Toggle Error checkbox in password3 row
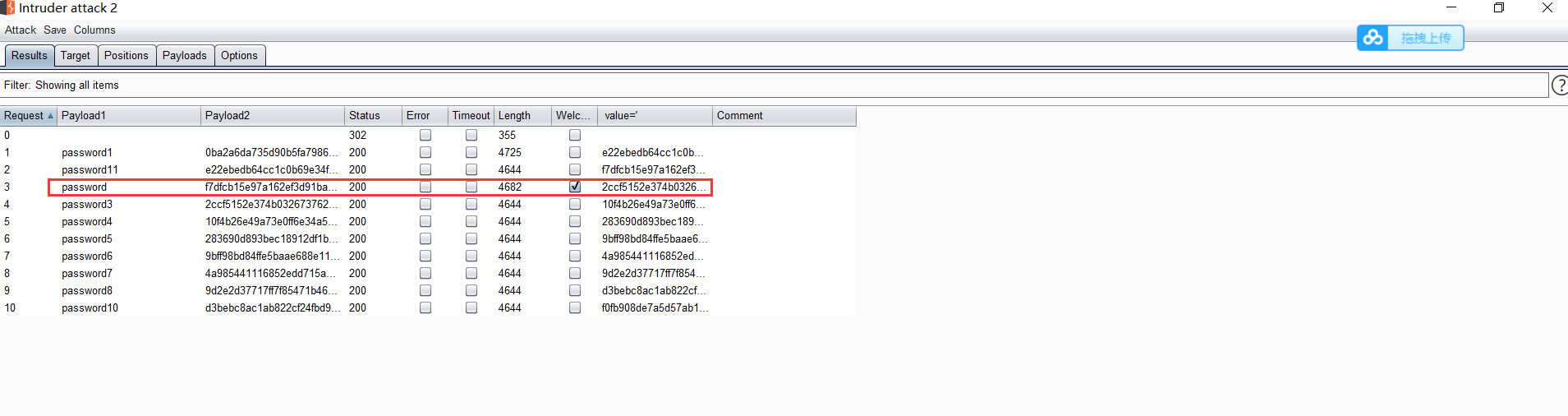The image size is (1568, 416). click(425, 204)
